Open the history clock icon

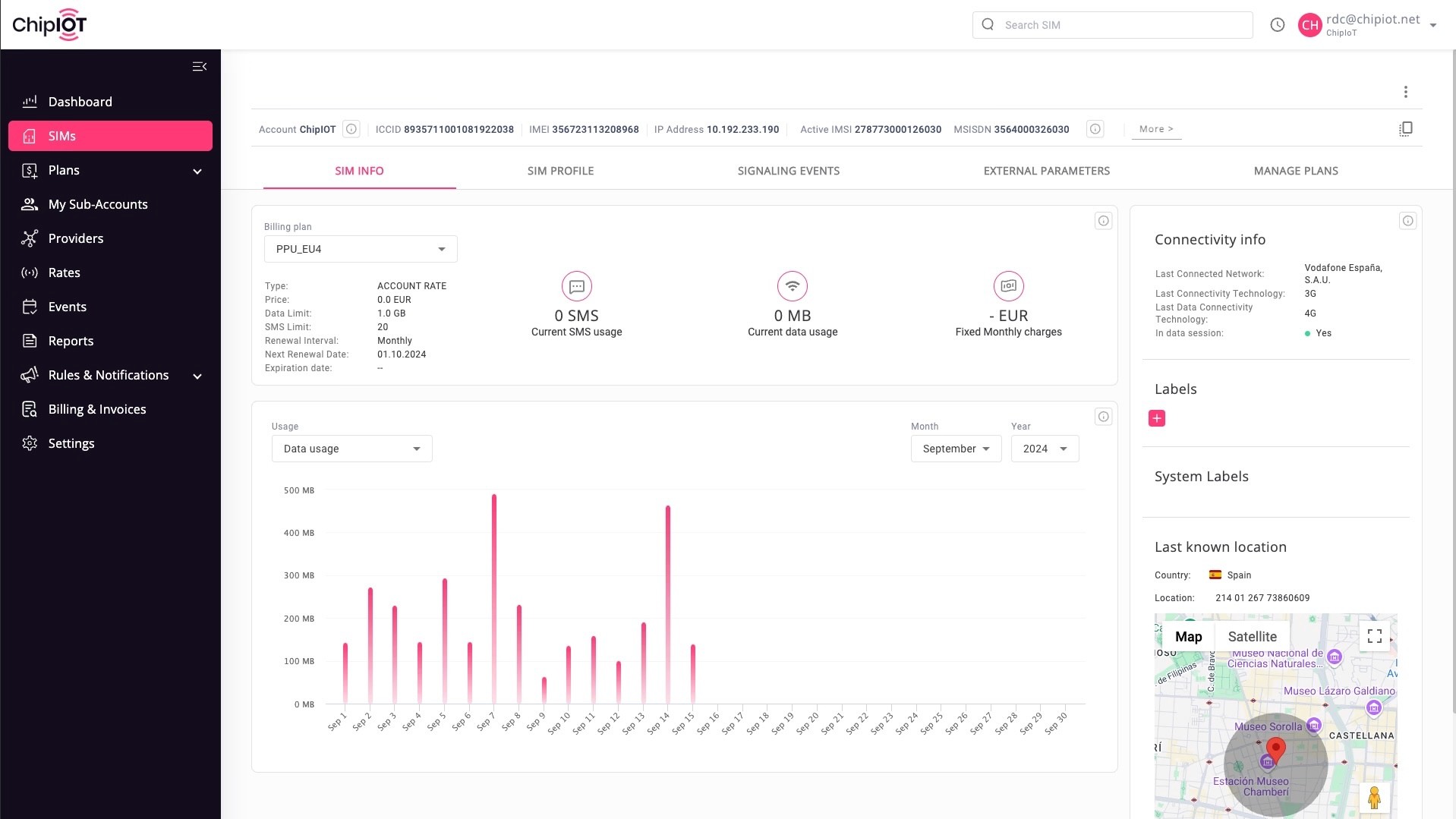(1278, 25)
